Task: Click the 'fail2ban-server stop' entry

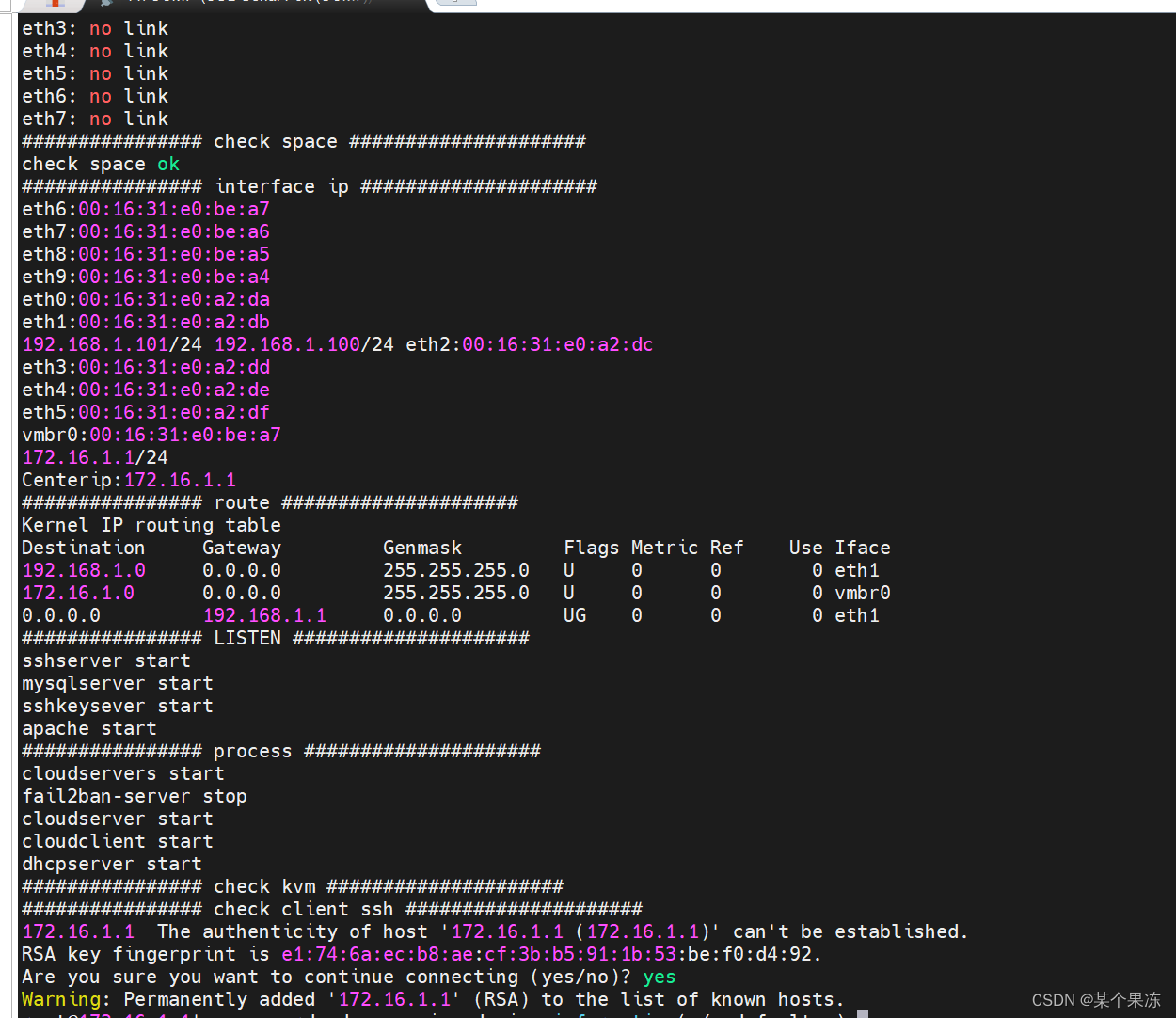Action: tap(134, 796)
